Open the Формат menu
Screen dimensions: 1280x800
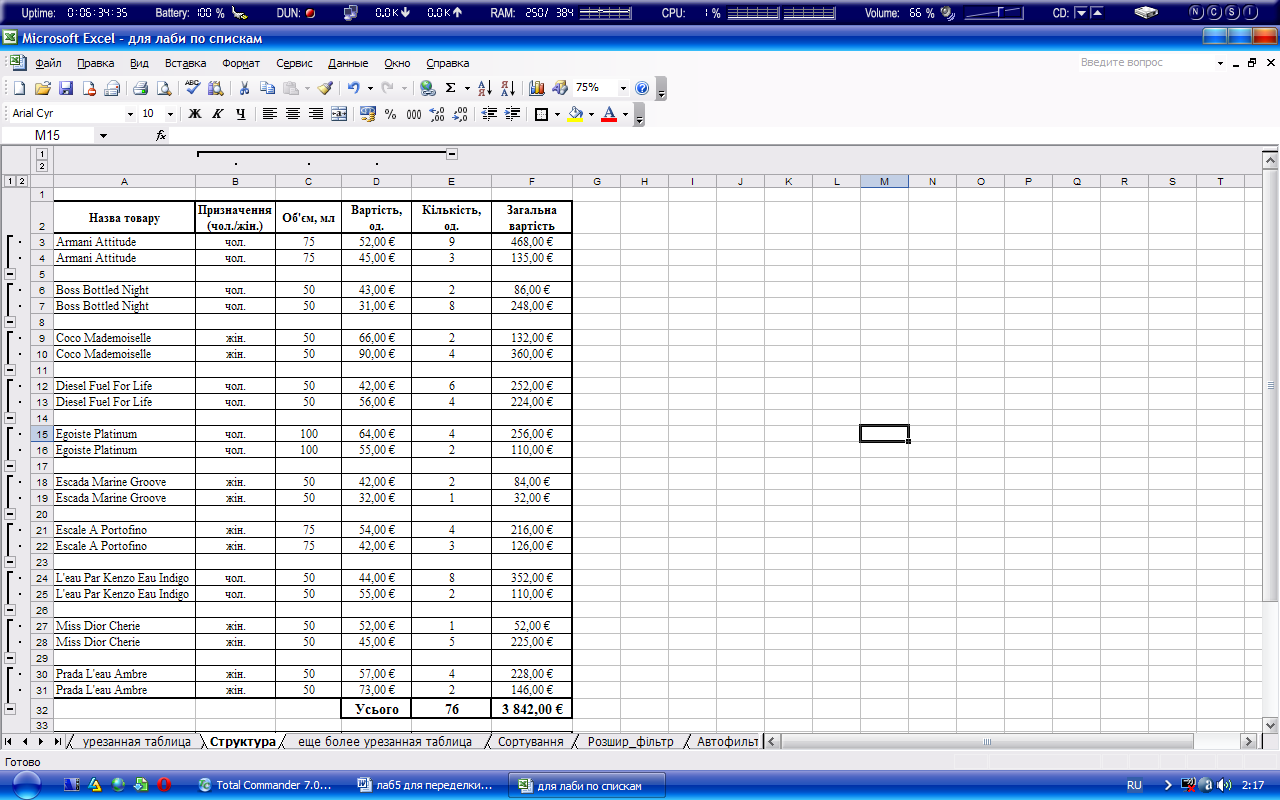pos(241,63)
